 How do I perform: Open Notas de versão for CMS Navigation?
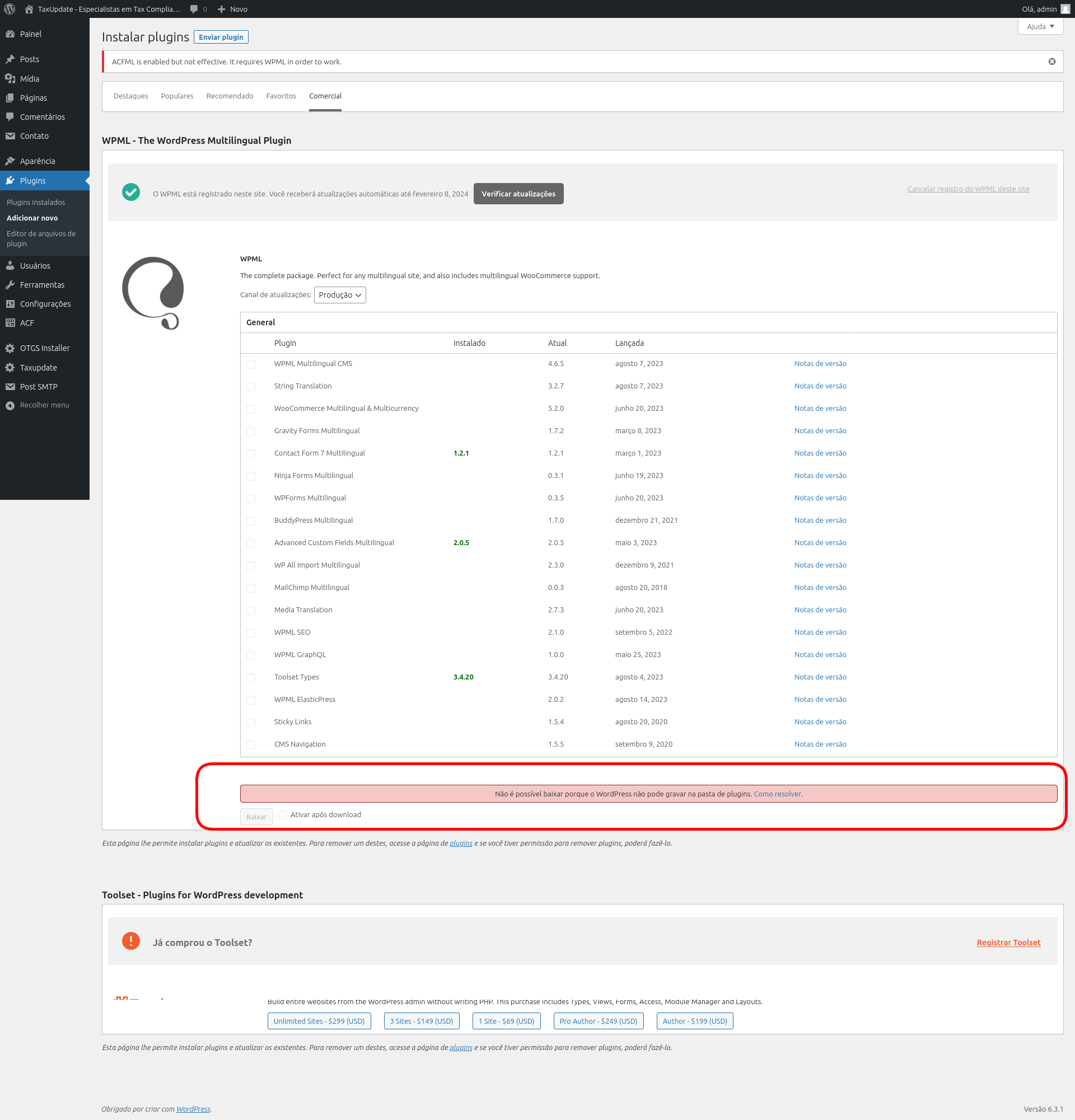[820, 744]
